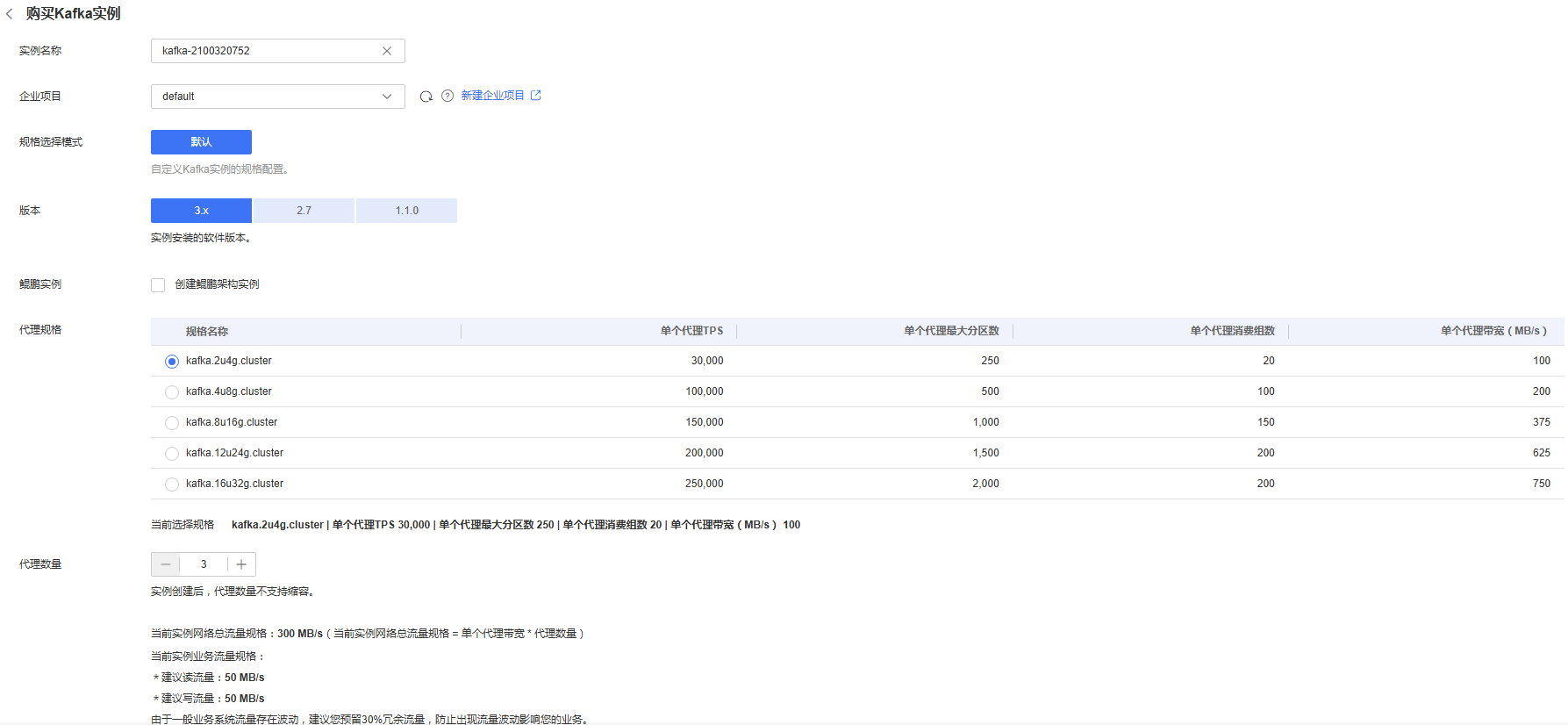Refresh the enterprise project list

coord(426,97)
